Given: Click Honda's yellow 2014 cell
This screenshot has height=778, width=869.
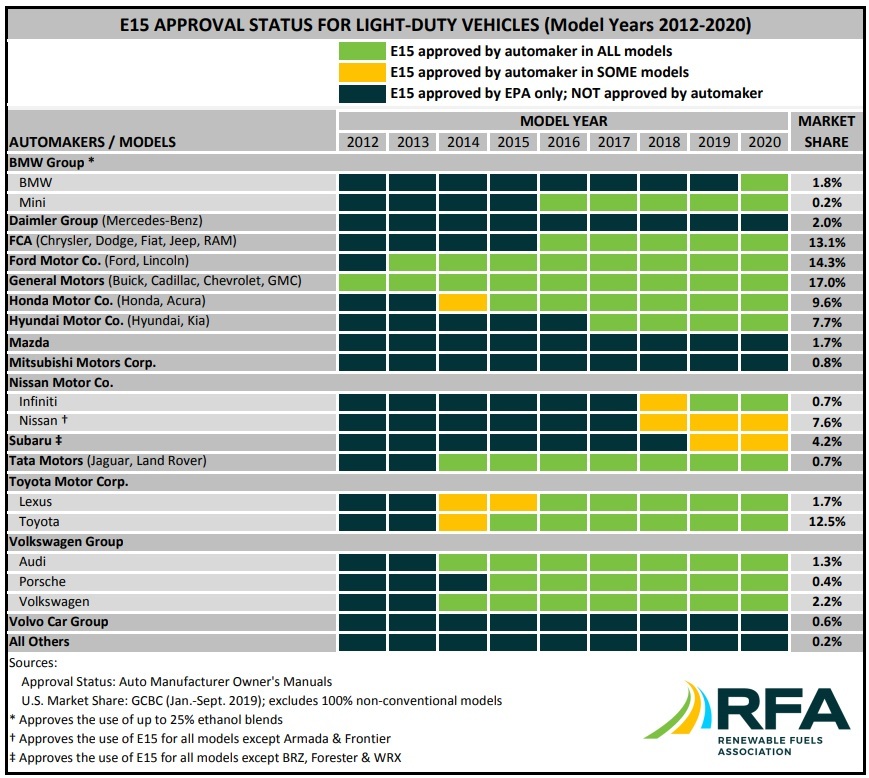Looking at the screenshot, I should [463, 301].
